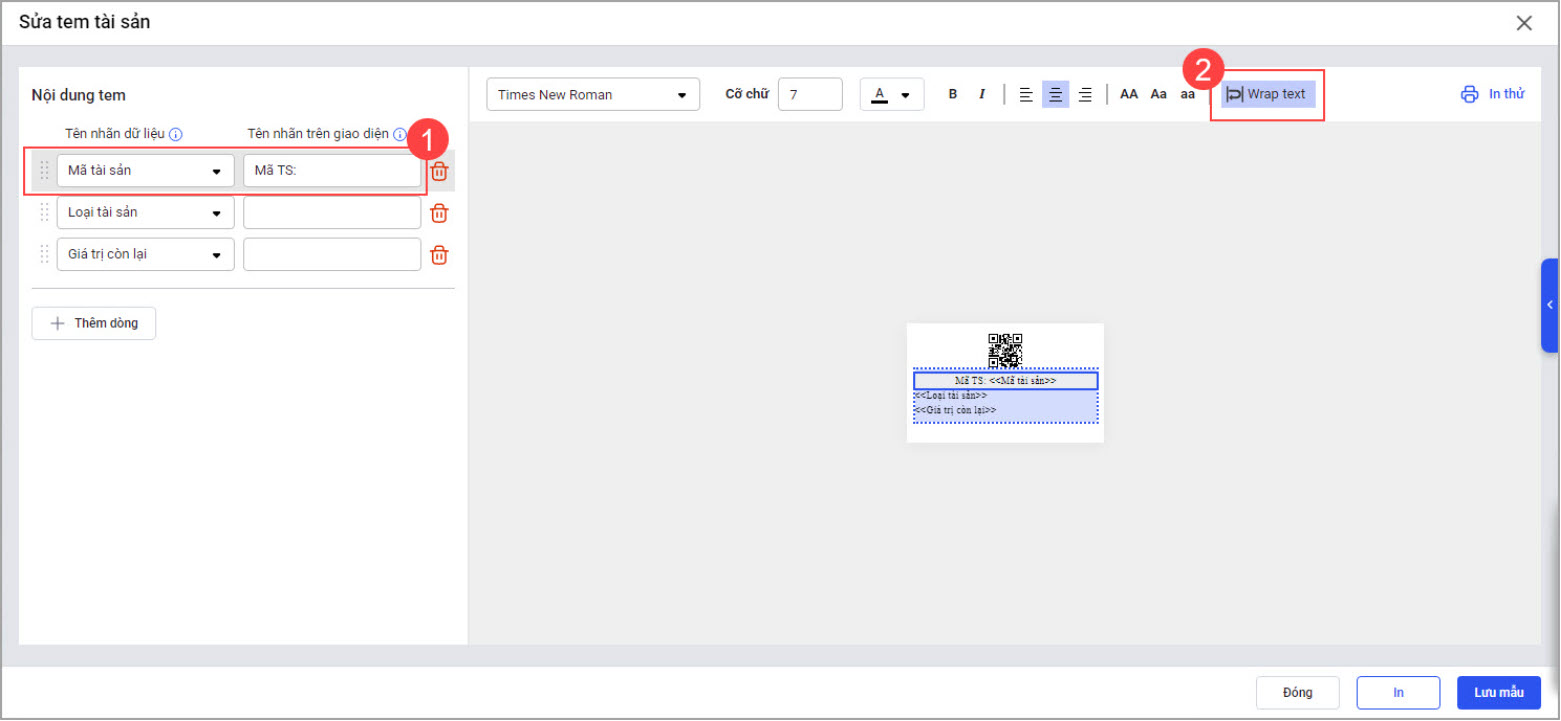Image resolution: width=1561 pixels, height=721 pixels.
Task: Open the Times New Roman font dropdown
Action: [593, 95]
